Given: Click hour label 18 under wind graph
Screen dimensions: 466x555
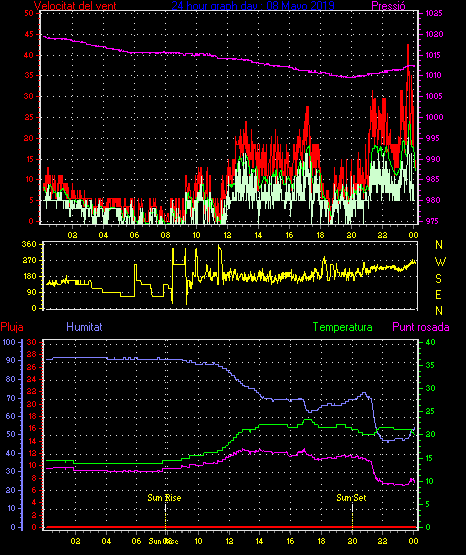Looking at the screenshot, I should [x=320, y=235].
